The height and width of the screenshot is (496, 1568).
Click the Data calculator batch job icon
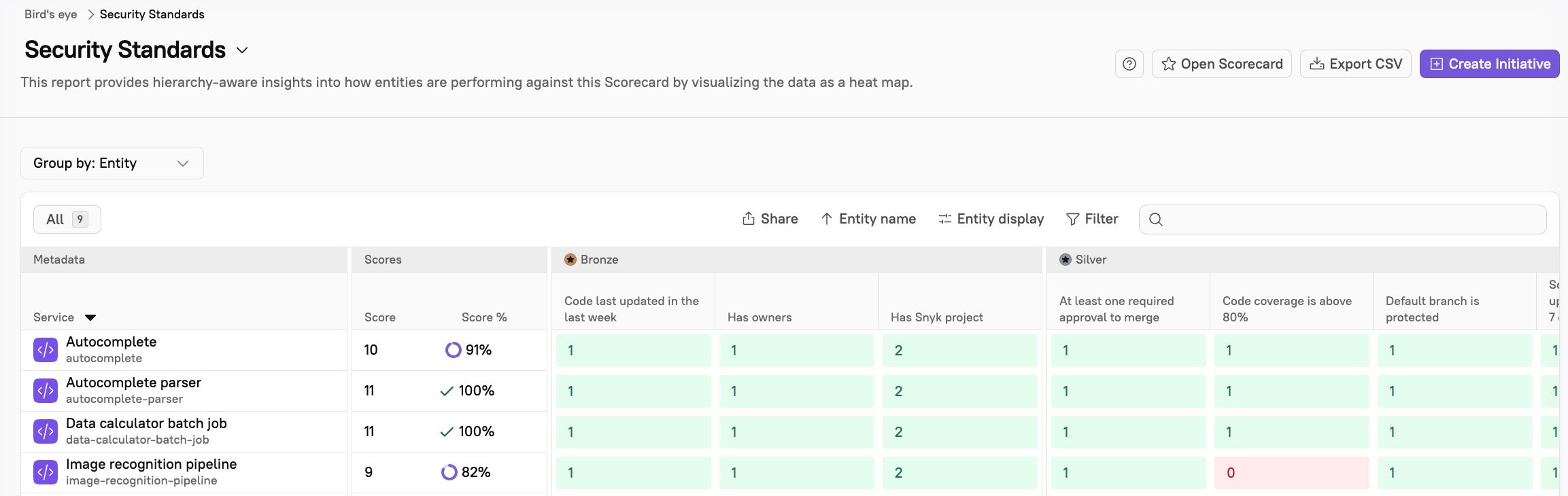46,431
